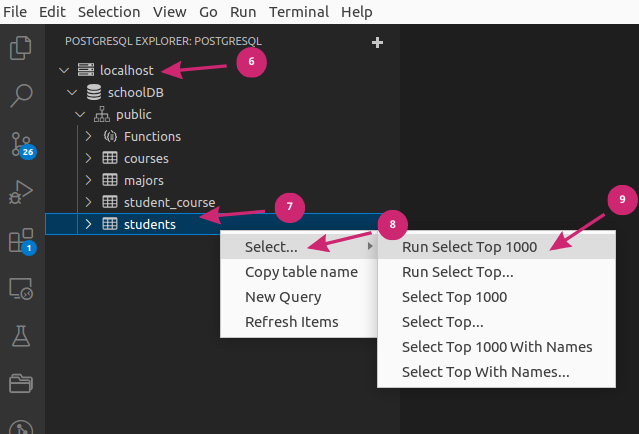Open the Help menu
Viewport: 639px width, 434px height.
357,12
